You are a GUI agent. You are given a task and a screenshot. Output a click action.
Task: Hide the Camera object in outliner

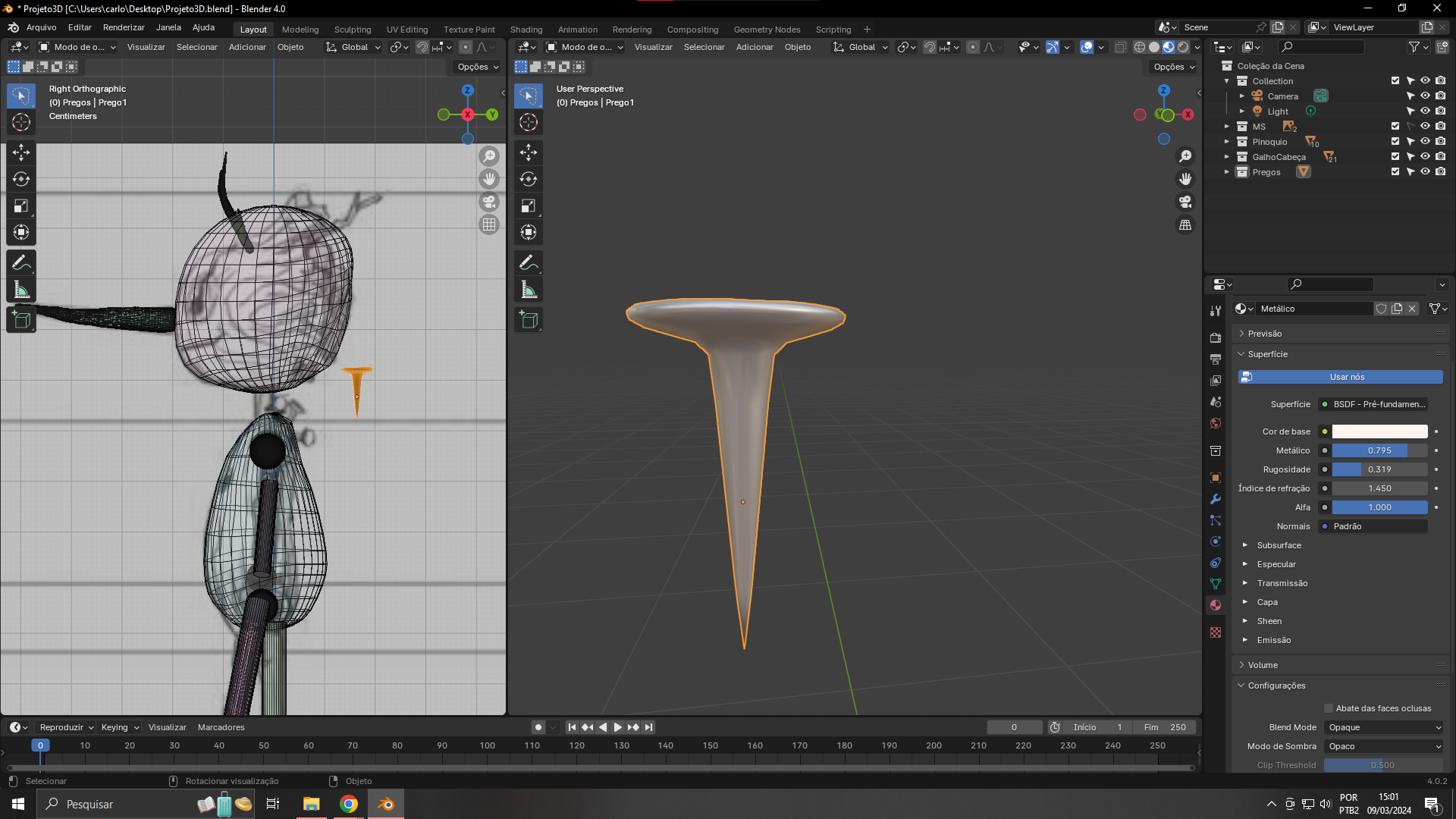tap(1425, 96)
